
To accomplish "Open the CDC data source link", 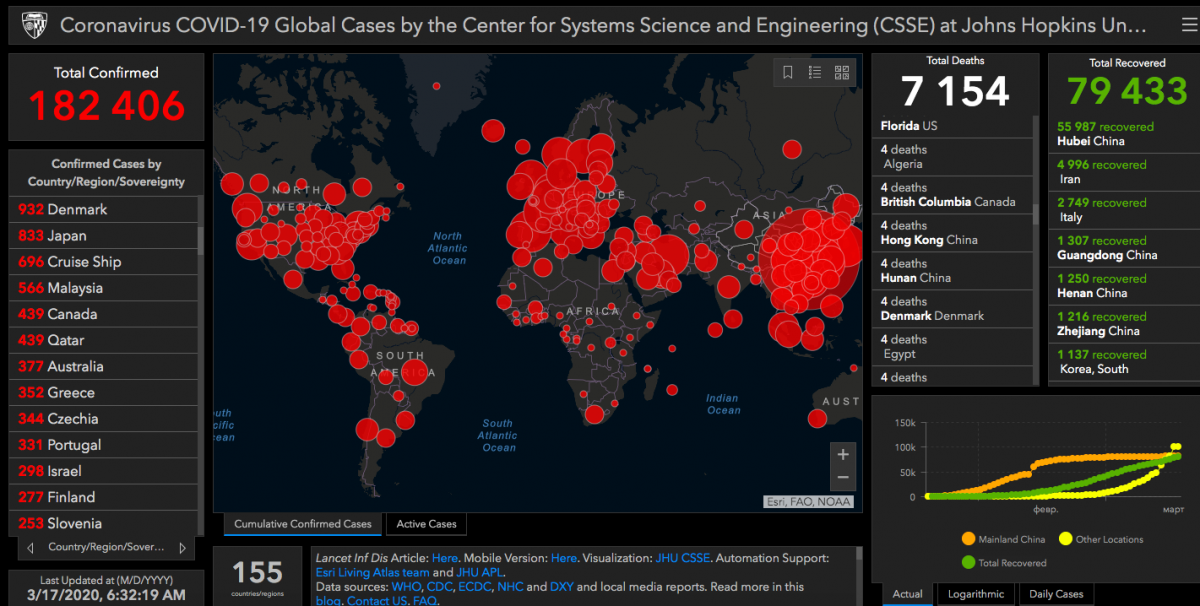I will 440,587.
